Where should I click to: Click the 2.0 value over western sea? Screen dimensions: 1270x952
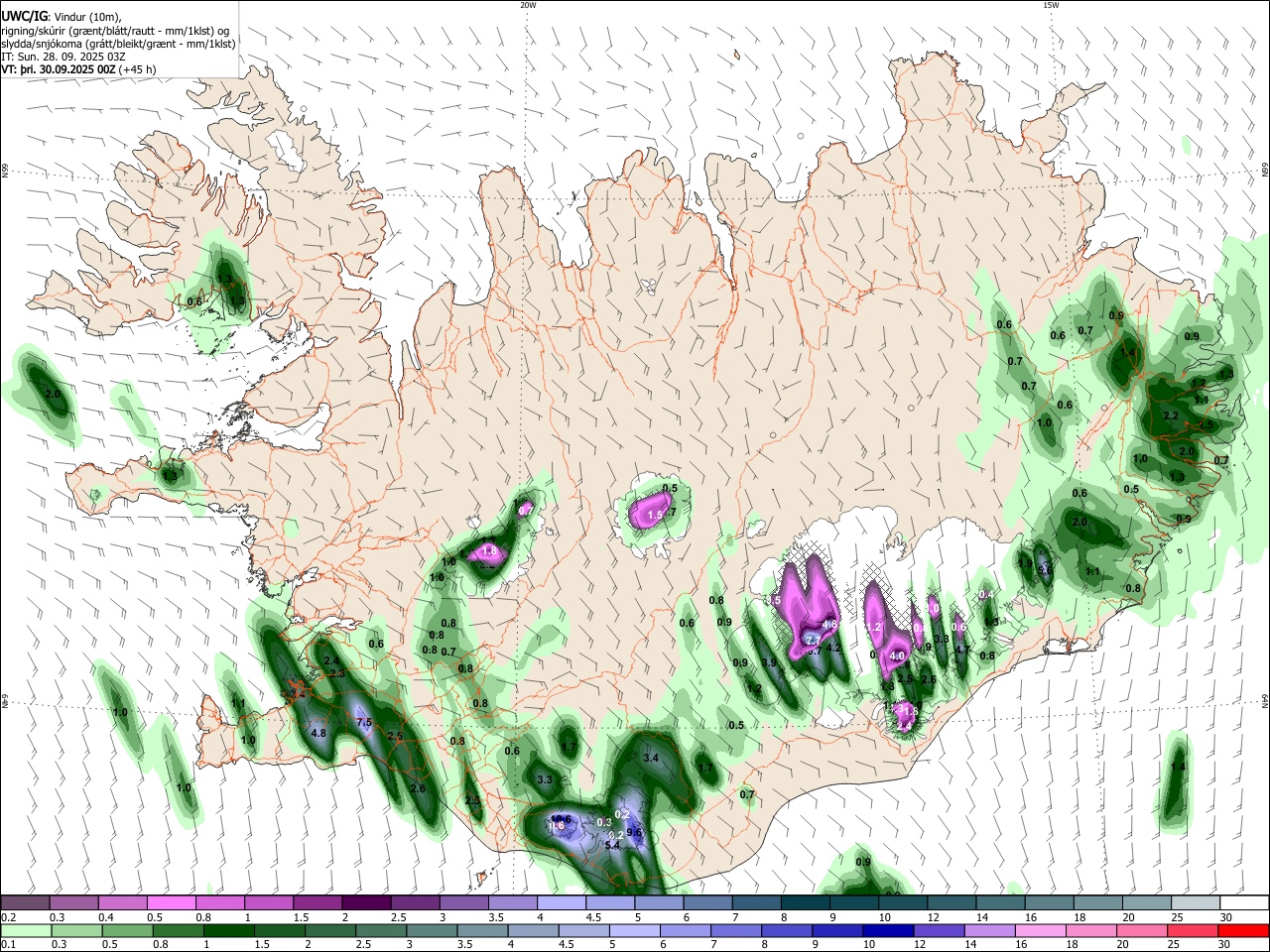(x=54, y=395)
